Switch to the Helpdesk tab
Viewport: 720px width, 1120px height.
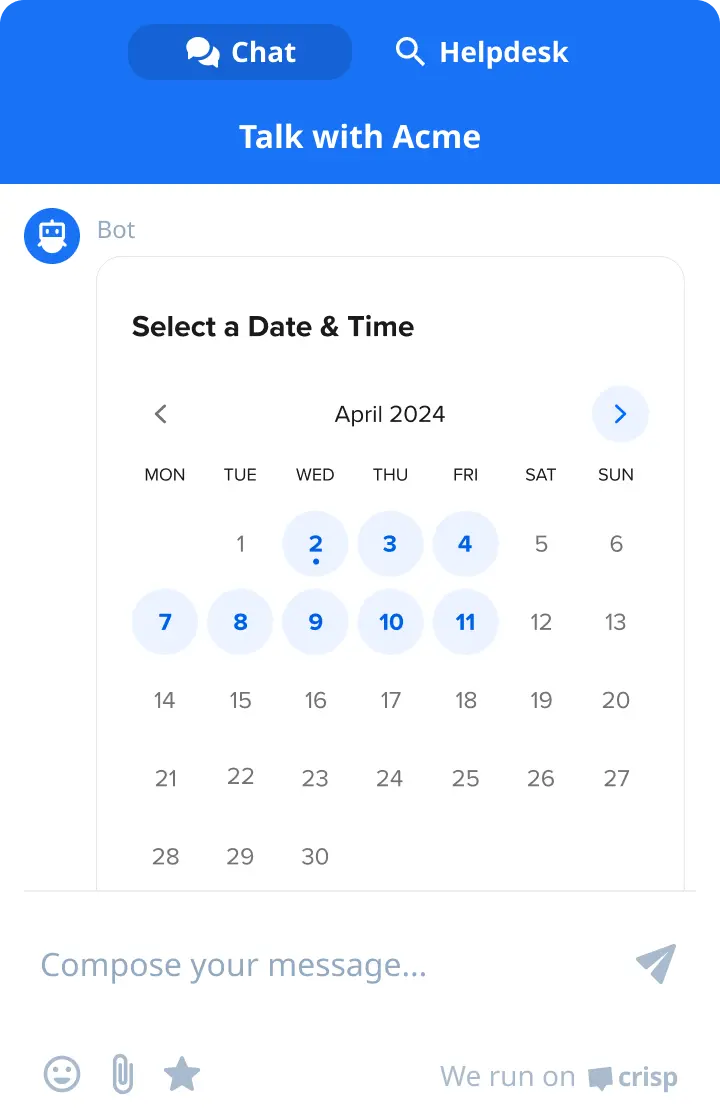[x=480, y=51]
